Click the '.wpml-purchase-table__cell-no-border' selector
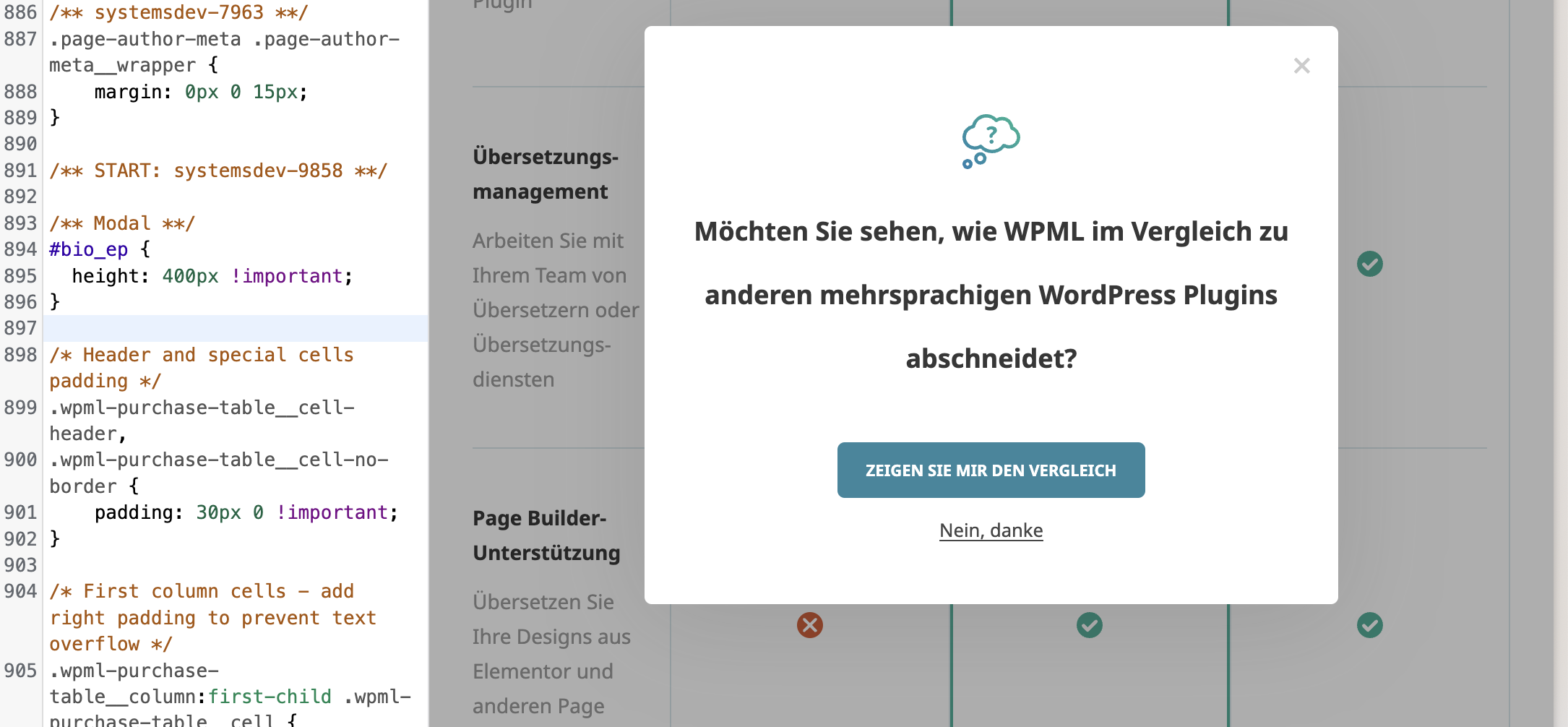1568x727 pixels. 219,473
